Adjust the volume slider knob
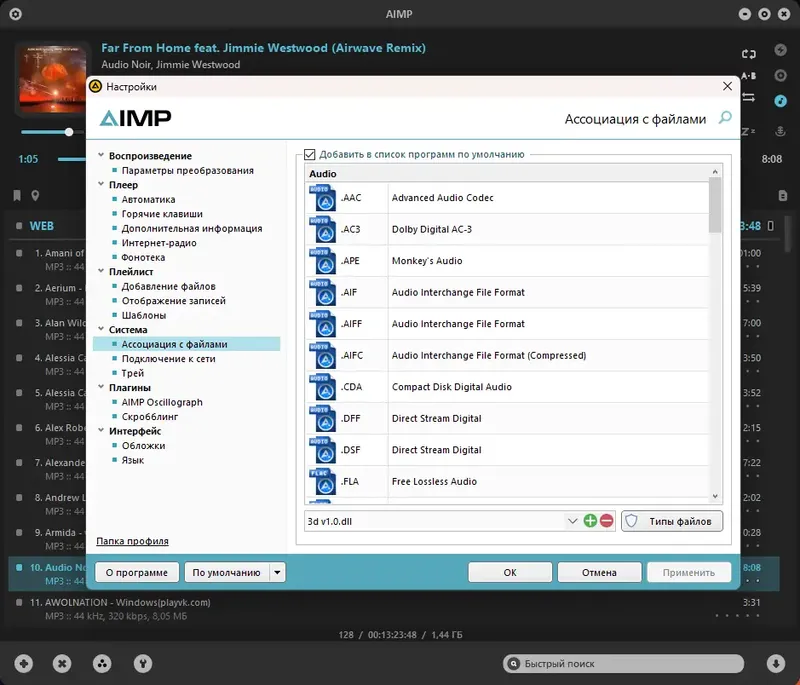 [x=69, y=132]
